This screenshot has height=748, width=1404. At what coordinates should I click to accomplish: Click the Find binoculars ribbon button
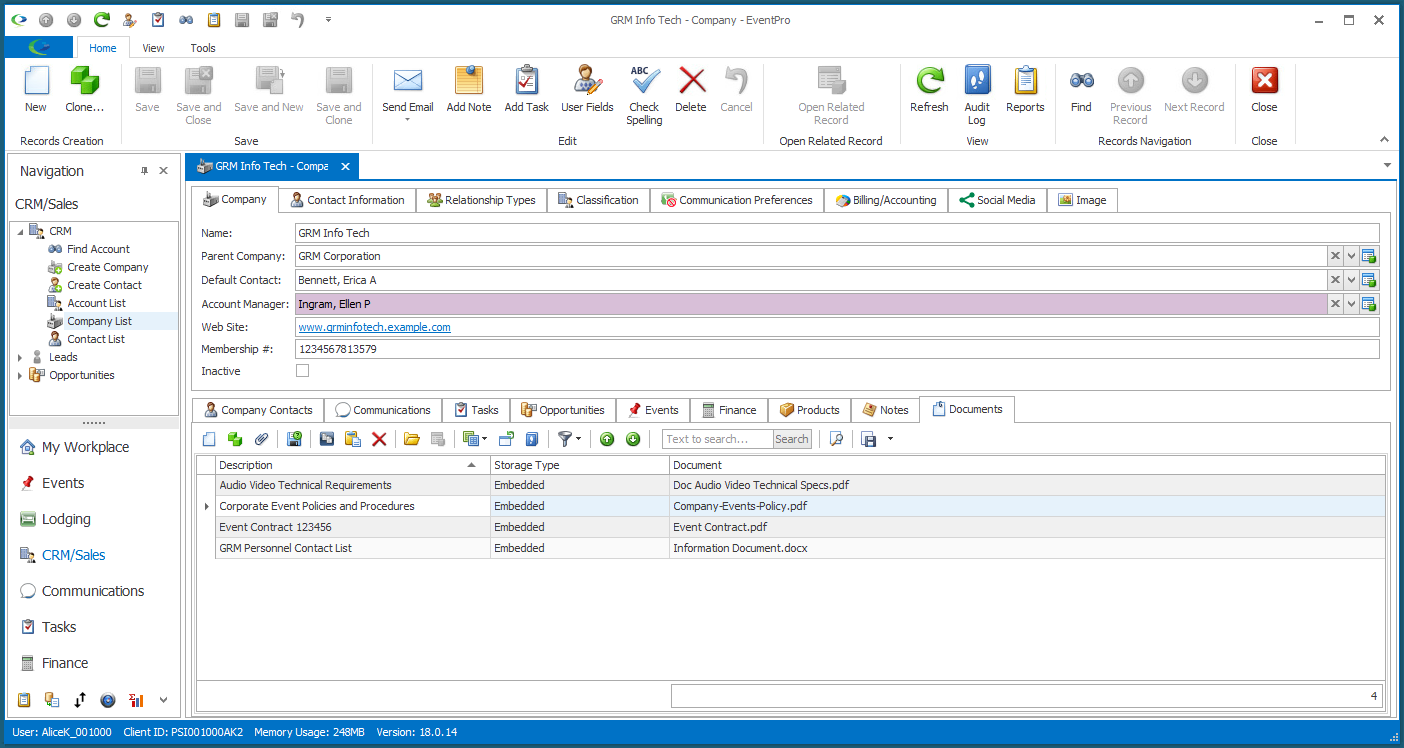click(x=1081, y=90)
